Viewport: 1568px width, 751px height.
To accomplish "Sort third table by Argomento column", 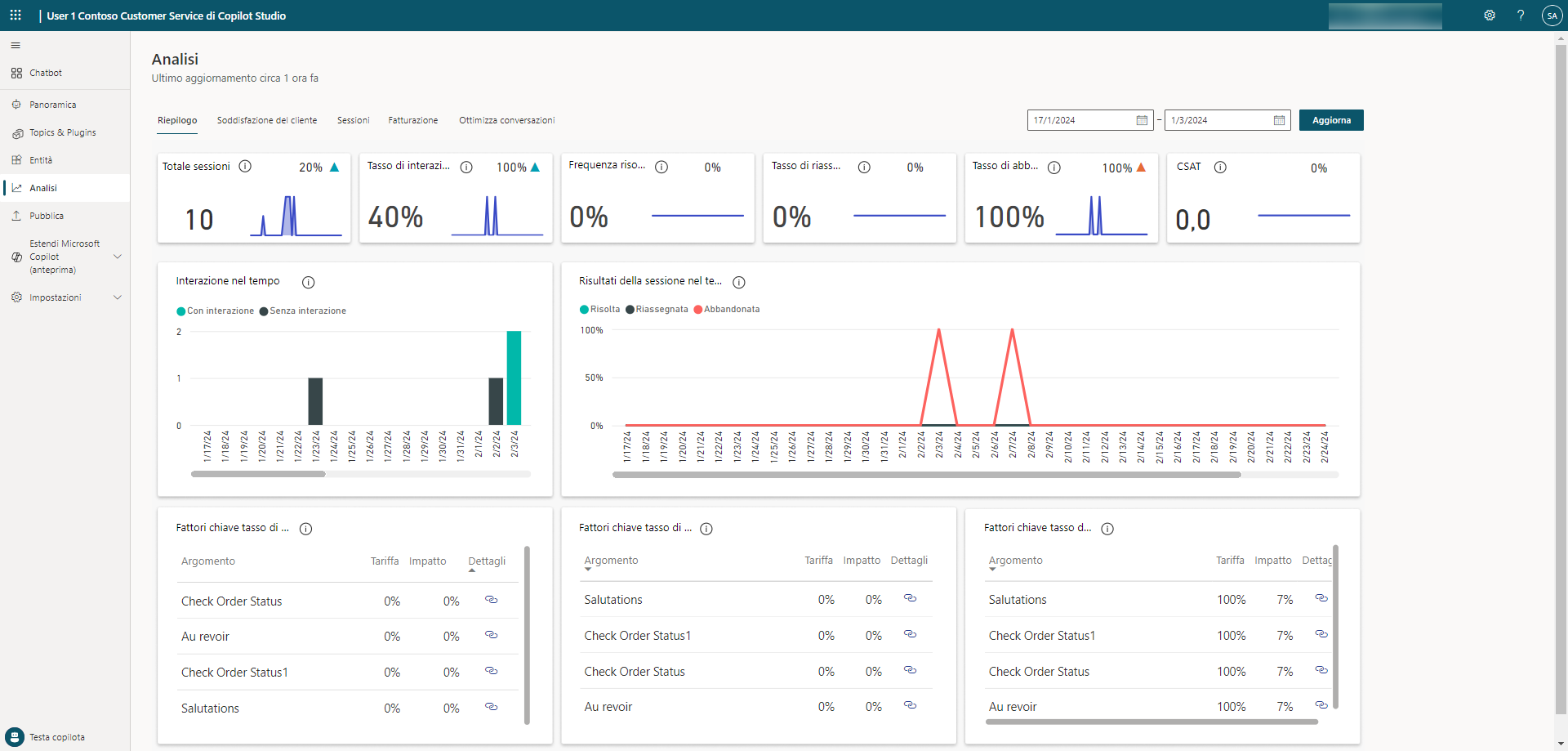I will tap(1015, 561).
